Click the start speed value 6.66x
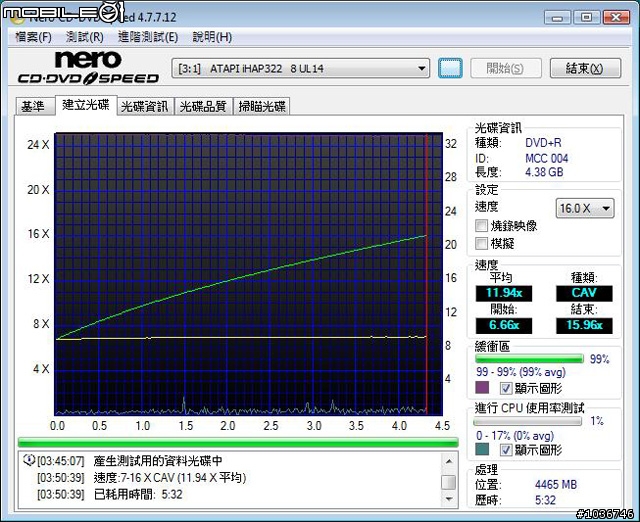This screenshot has height=522, width=640. [504, 325]
